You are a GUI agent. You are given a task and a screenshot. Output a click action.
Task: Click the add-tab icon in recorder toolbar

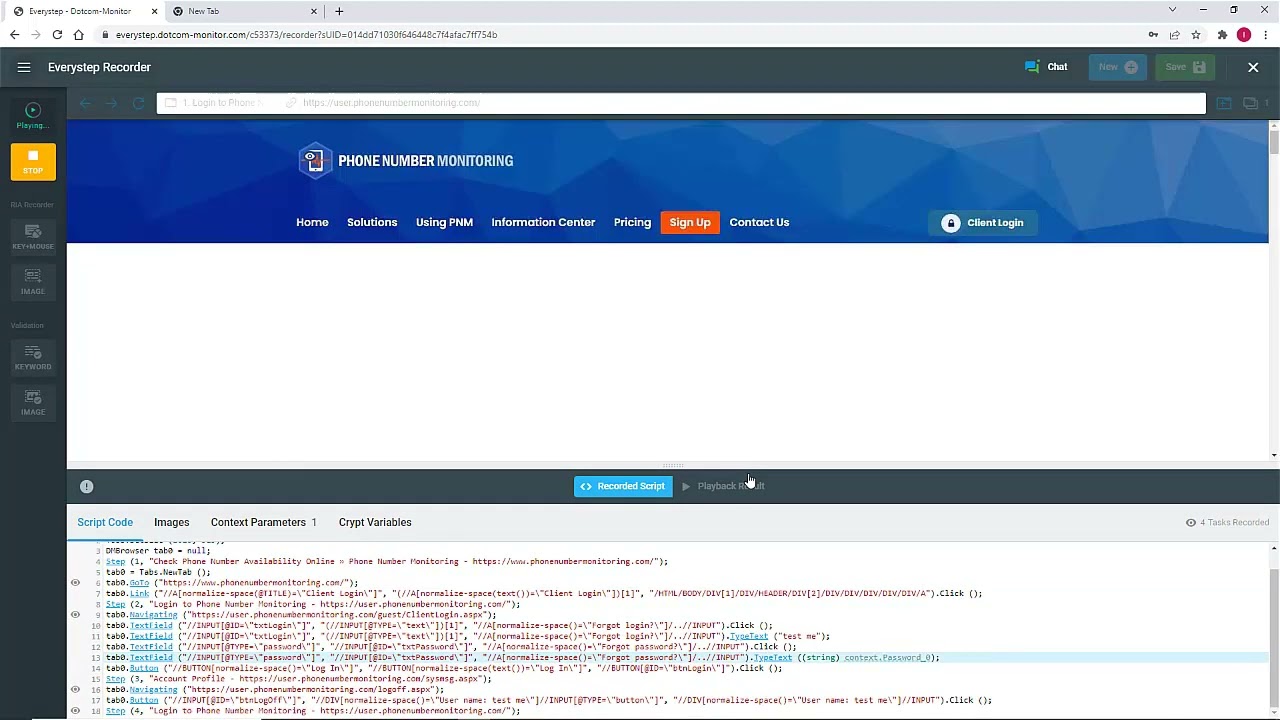pos(1224,103)
